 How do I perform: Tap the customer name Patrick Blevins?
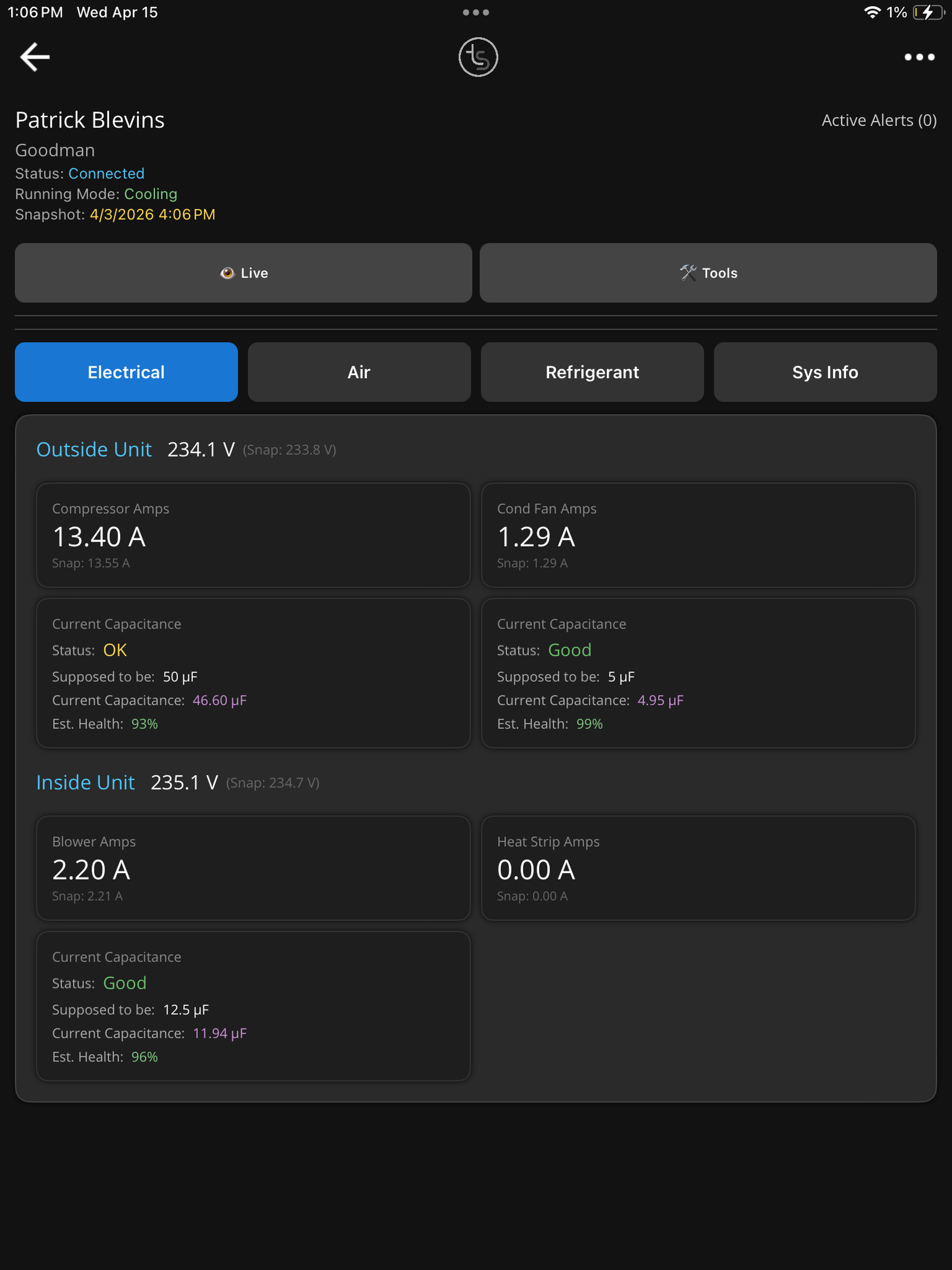click(x=90, y=120)
